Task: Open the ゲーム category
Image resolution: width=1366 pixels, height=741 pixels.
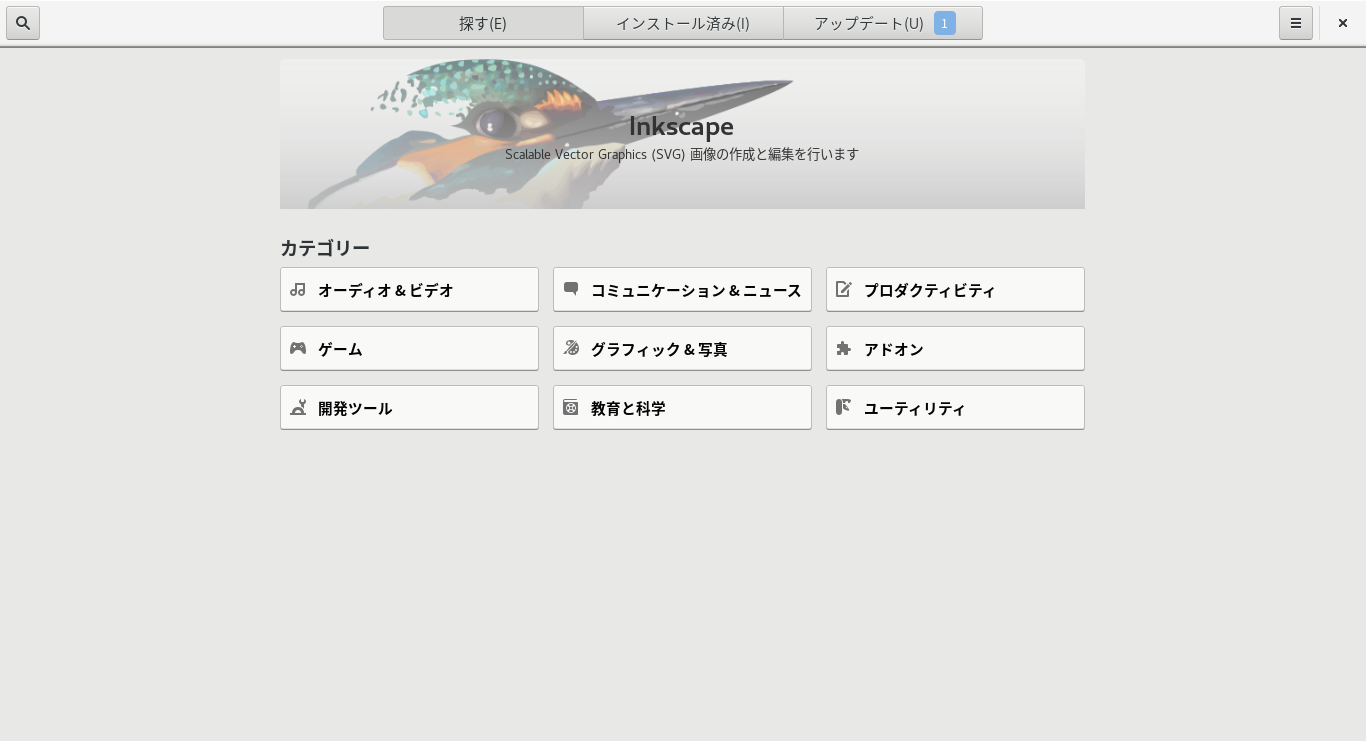Action: tap(409, 348)
